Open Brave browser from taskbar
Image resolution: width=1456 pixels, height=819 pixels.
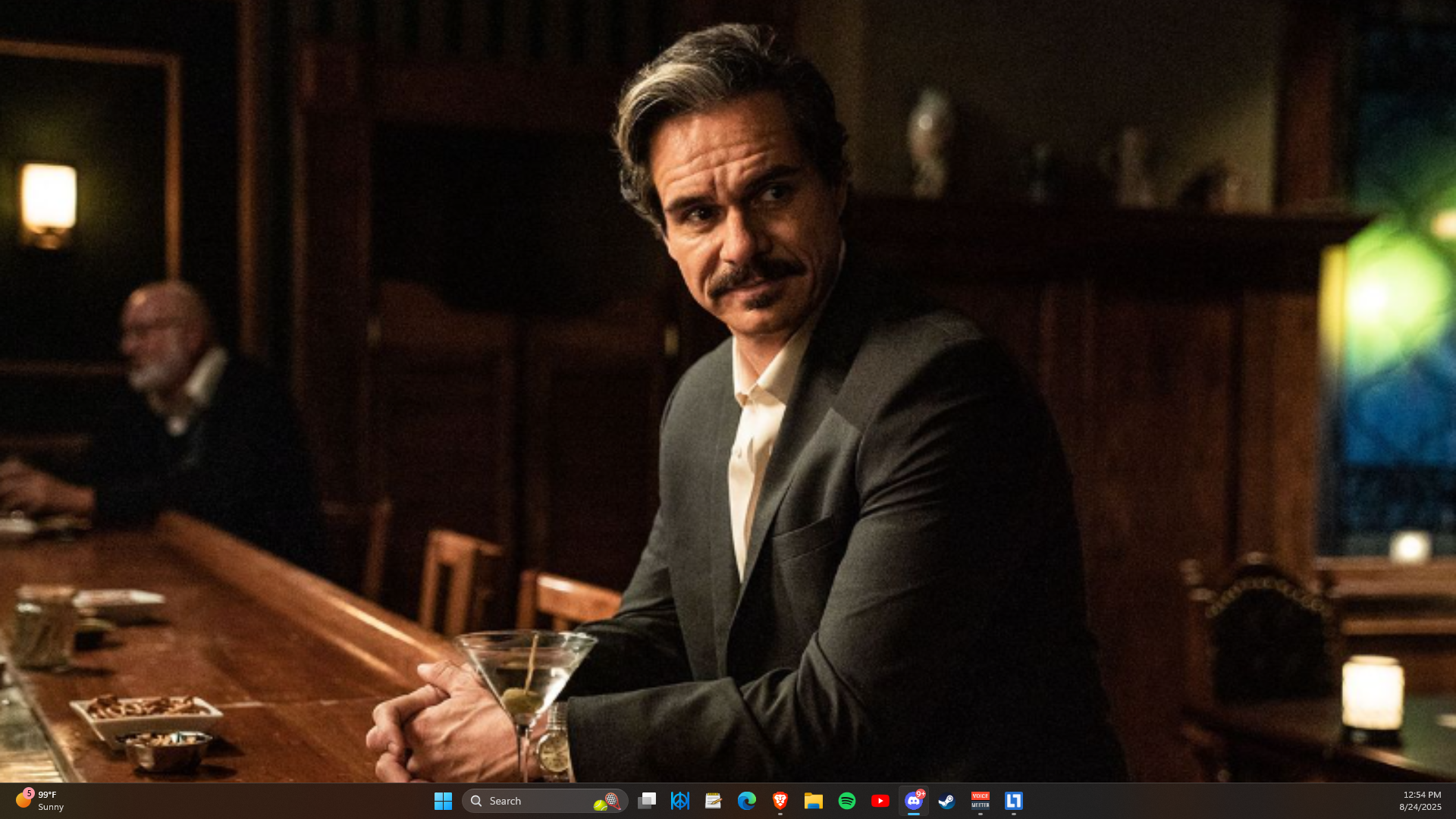780,801
